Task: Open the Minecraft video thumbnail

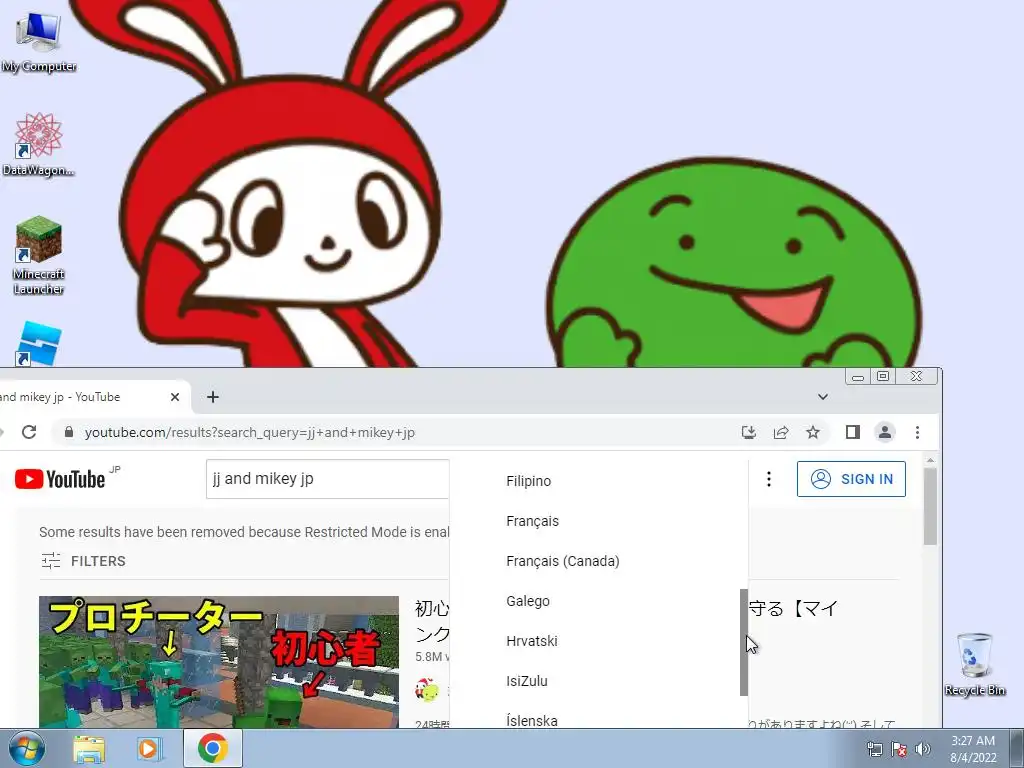Action: pos(219,662)
